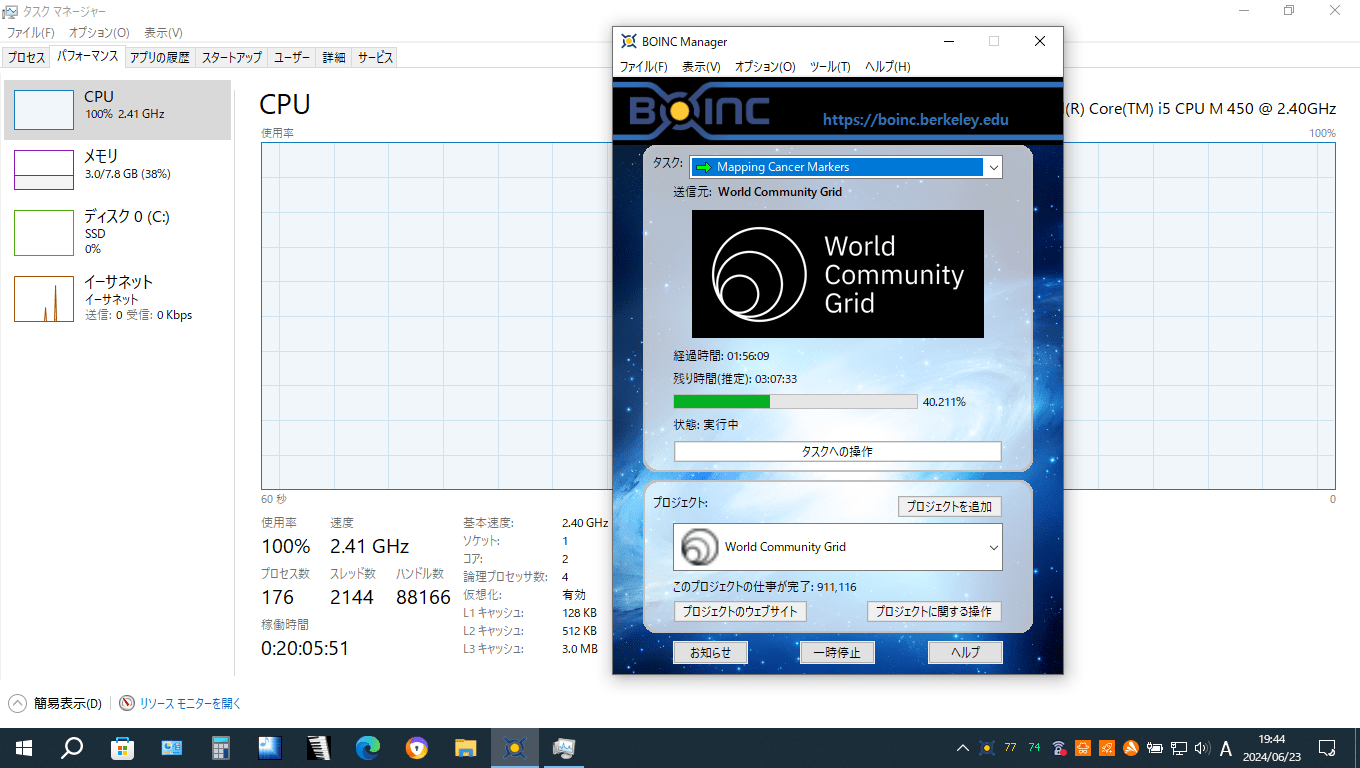
Task: Click the BOINC system tray icon
Action: pyautogui.click(x=987, y=747)
